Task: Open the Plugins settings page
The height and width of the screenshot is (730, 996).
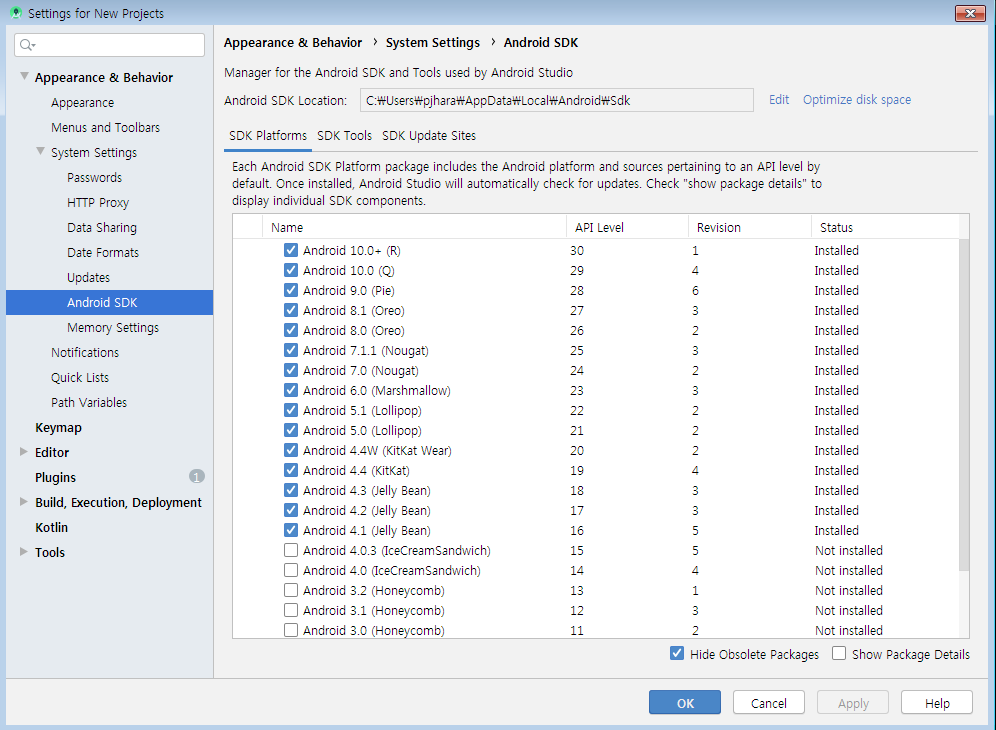Action: [55, 477]
